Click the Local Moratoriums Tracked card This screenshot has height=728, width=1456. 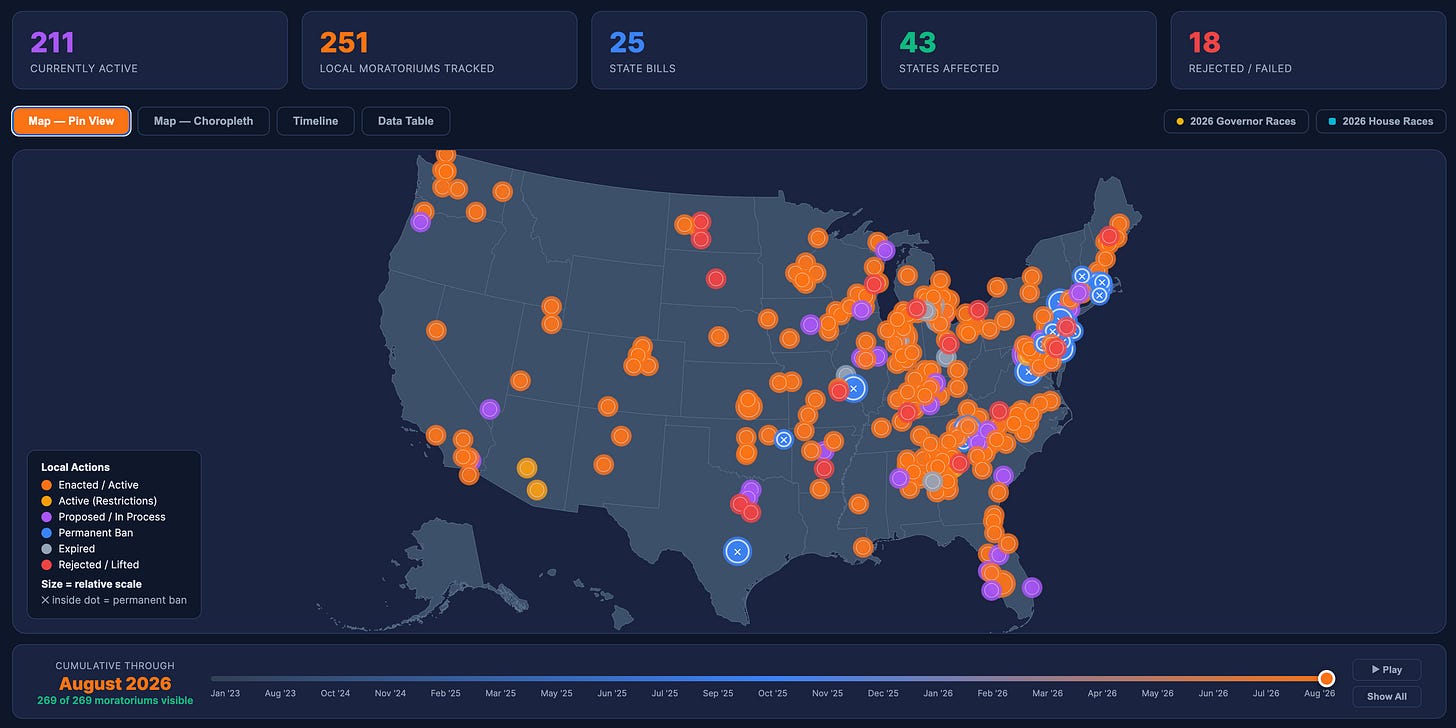(439, 50)
